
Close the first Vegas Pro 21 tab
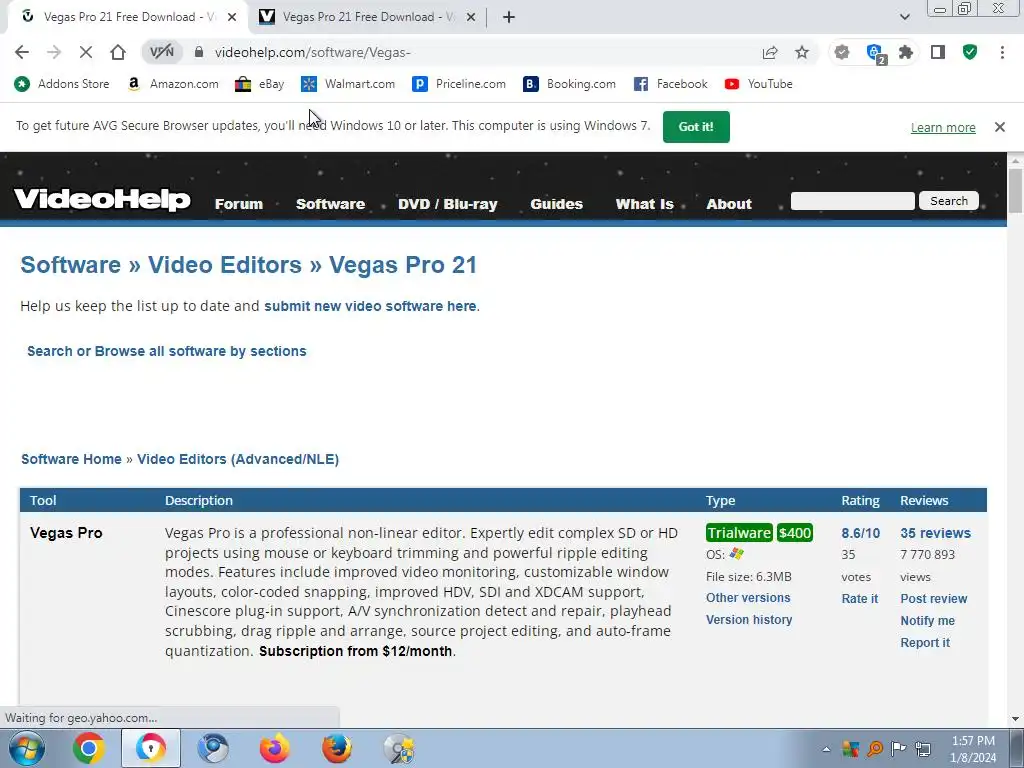coord(232,17)
